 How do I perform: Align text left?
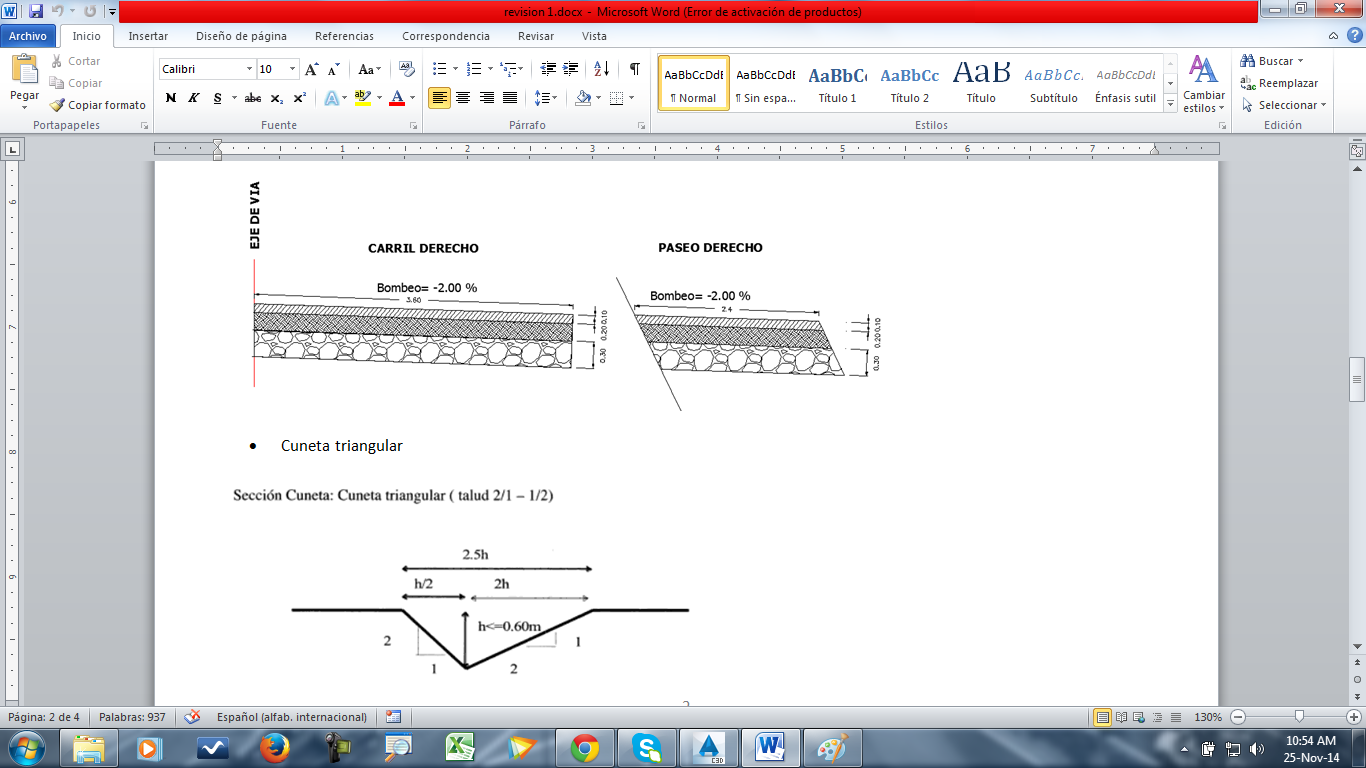pos(439,98)
